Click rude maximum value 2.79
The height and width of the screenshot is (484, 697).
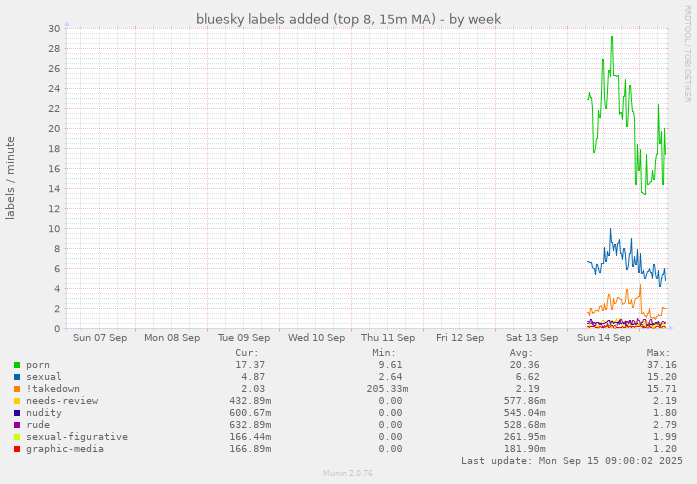[665, 425]
